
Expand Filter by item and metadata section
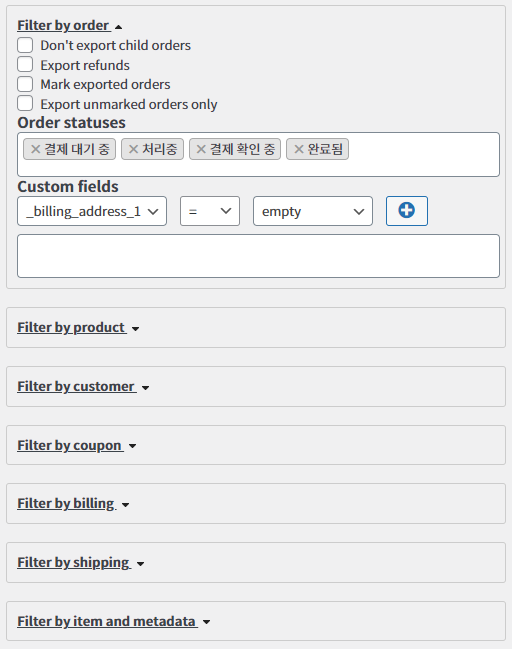click(x=114, y=621)
